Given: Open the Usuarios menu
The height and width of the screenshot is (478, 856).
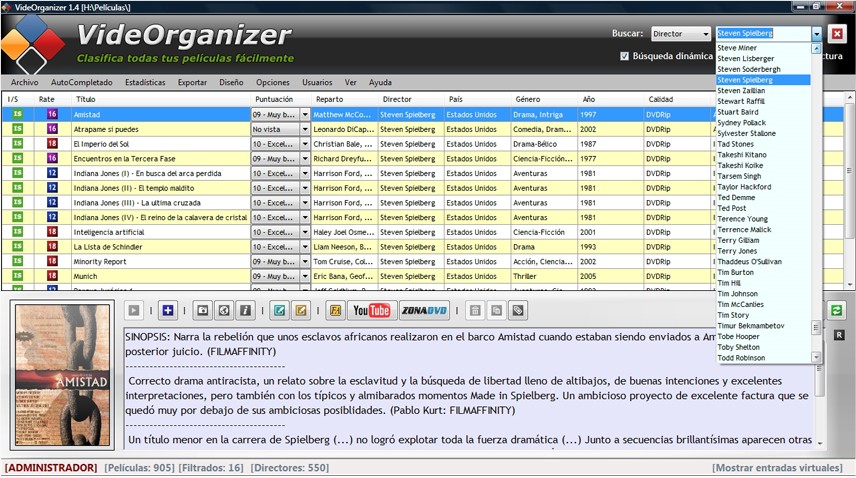Looking at the screenshot, I should coord(317,82).
